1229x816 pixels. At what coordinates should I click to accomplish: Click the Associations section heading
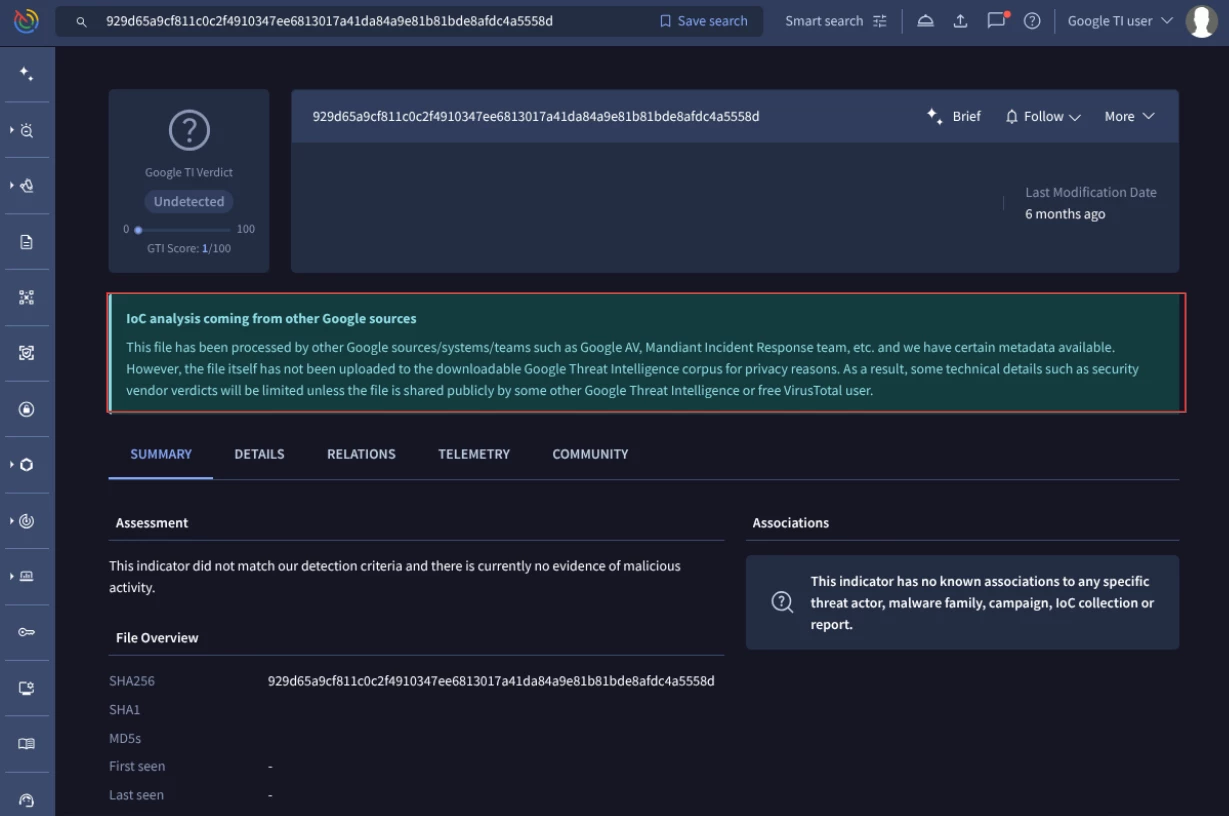(791, 523)
